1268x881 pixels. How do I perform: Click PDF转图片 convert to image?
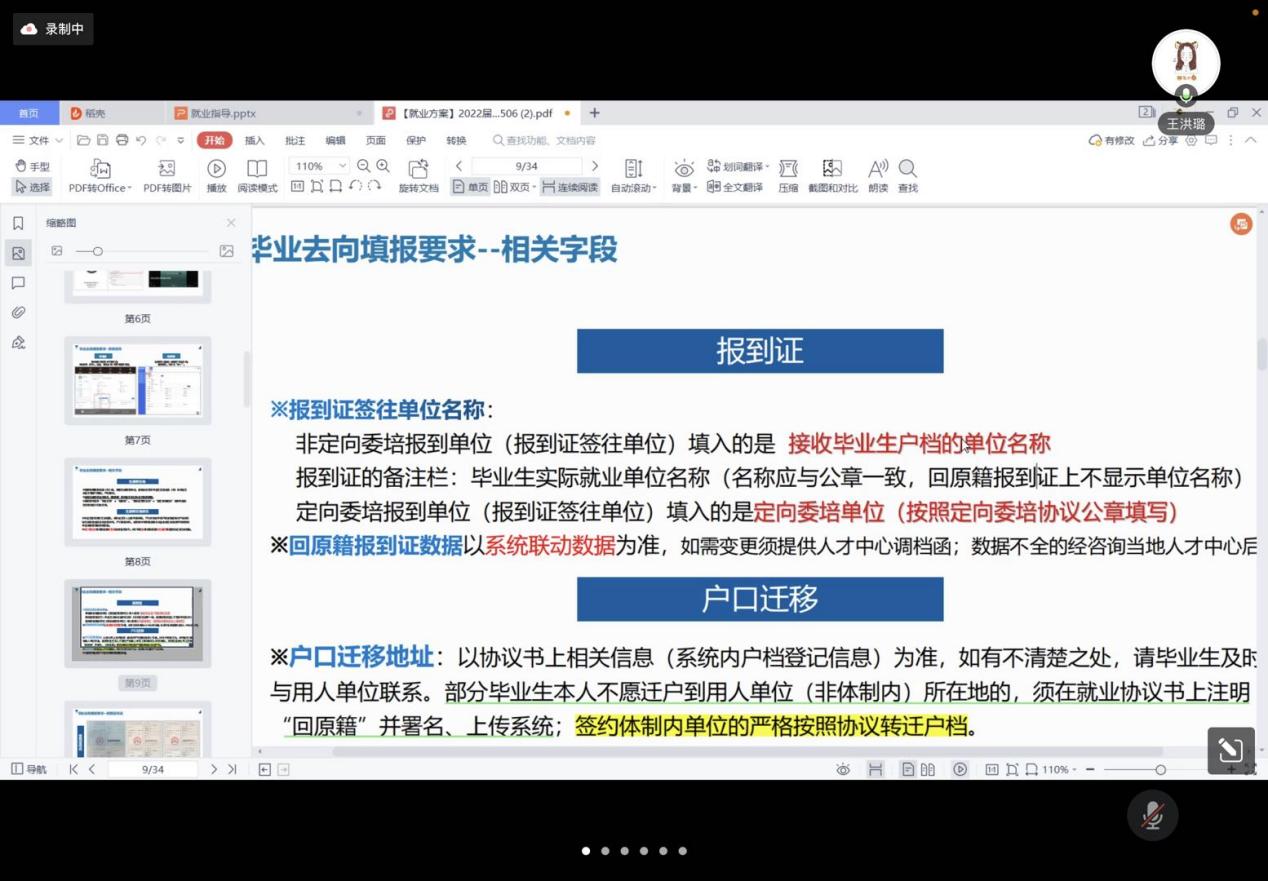click(167, 176)
